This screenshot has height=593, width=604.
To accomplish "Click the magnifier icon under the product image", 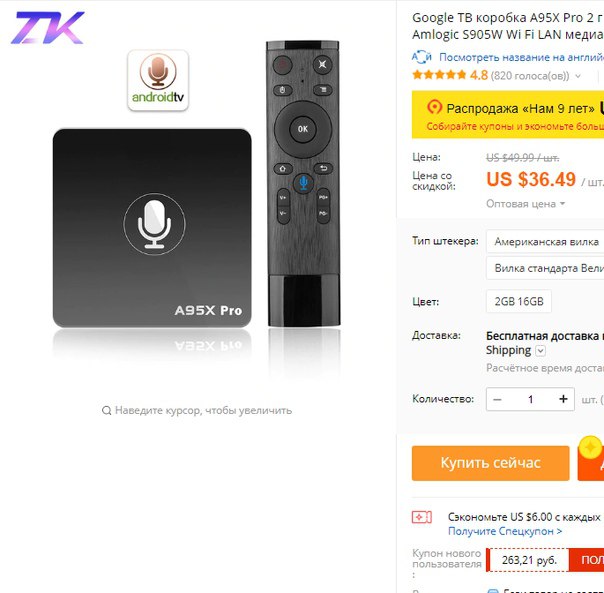I will [x=106, y=411].
